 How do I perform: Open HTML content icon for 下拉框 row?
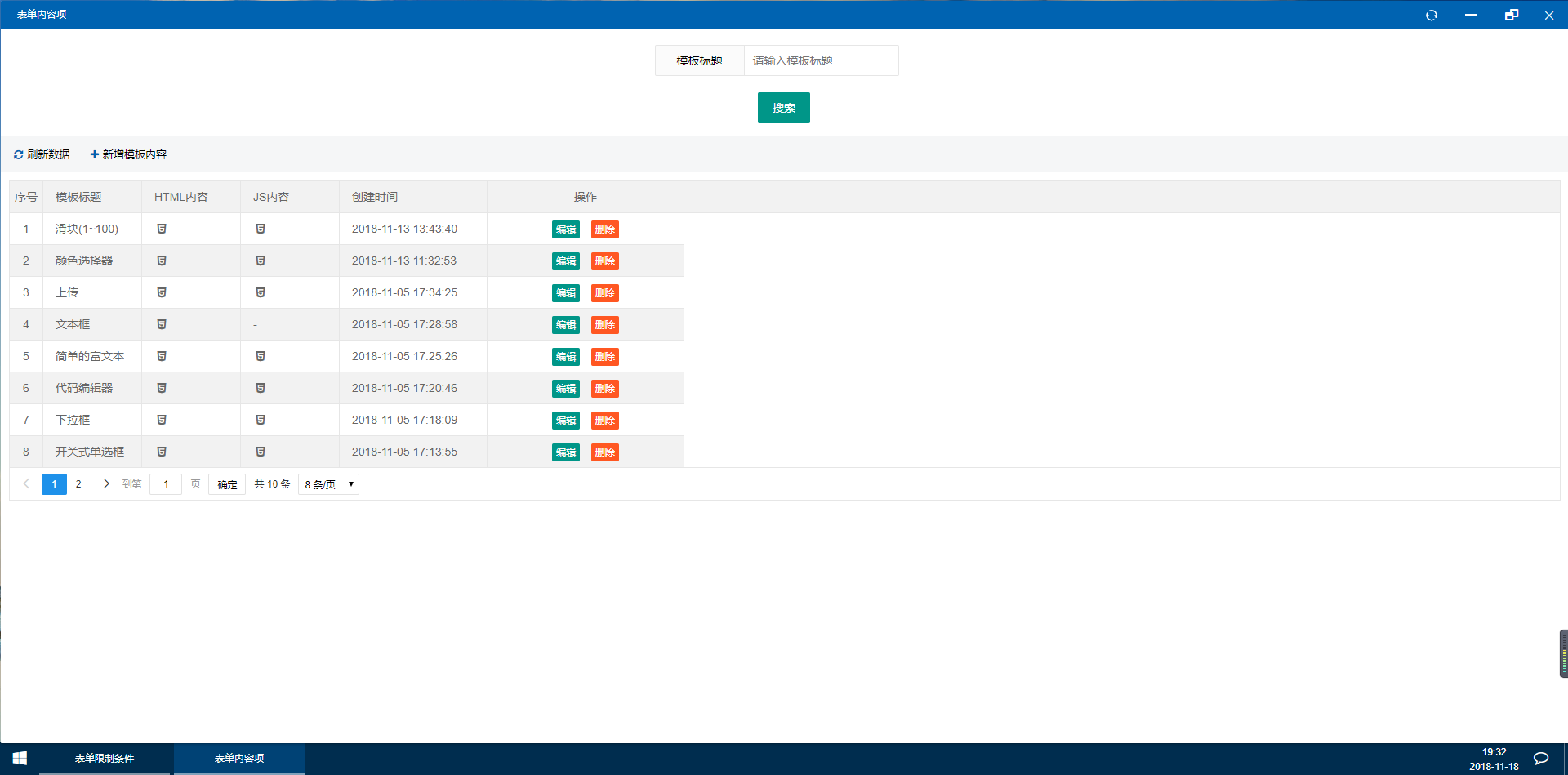[162, 420]
